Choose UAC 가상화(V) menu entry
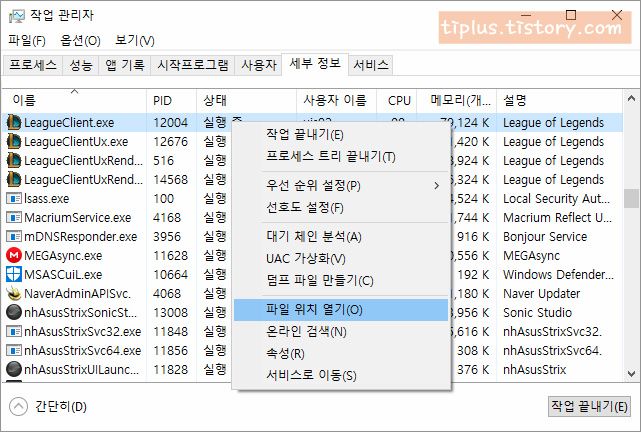 (341, 258)
